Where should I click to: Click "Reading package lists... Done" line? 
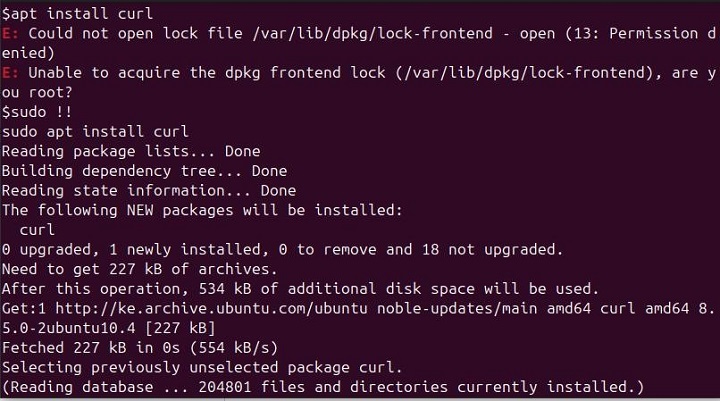(x=130, y=152)
